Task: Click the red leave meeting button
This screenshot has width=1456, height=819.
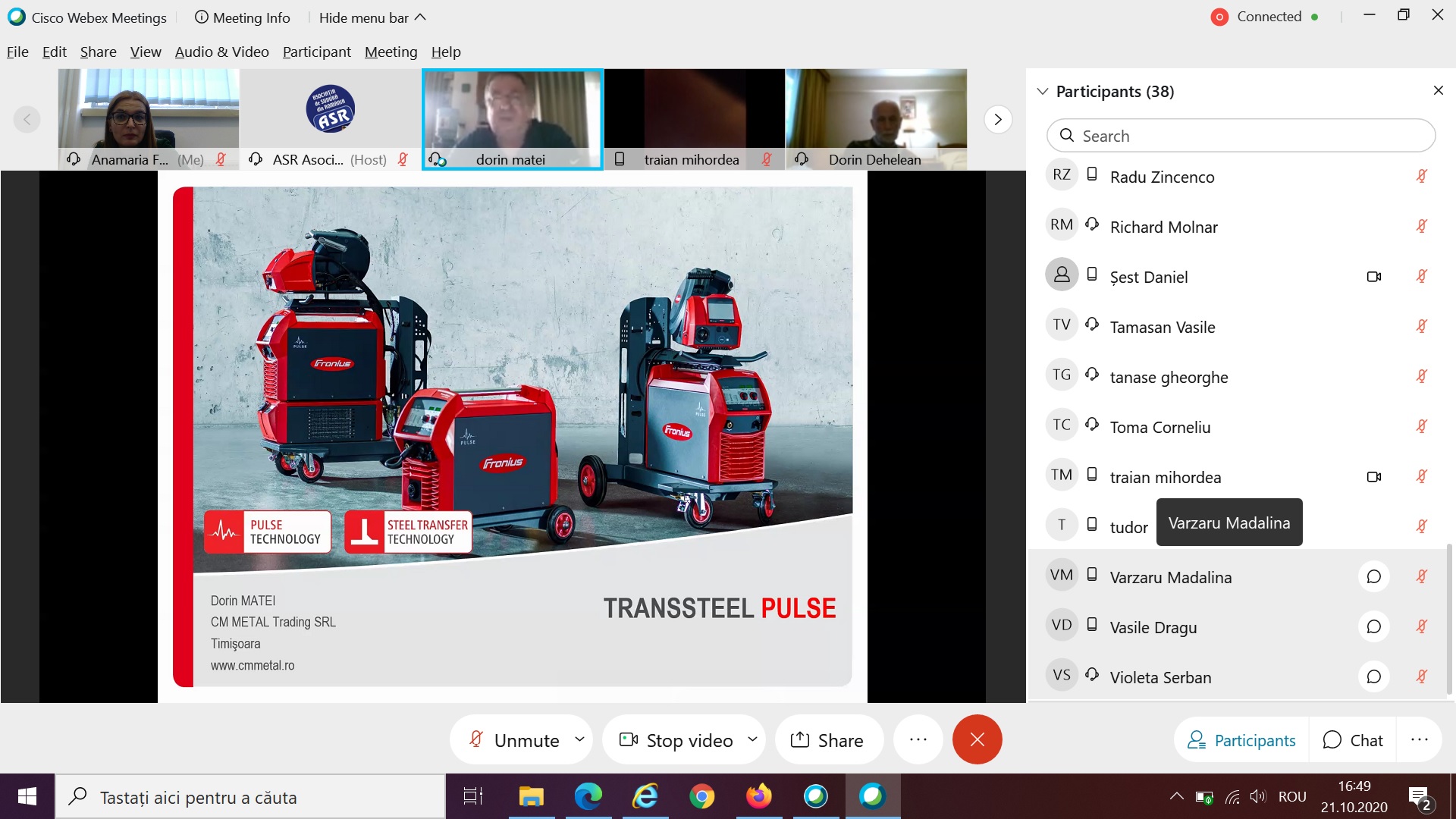Action: pos(977,739)
